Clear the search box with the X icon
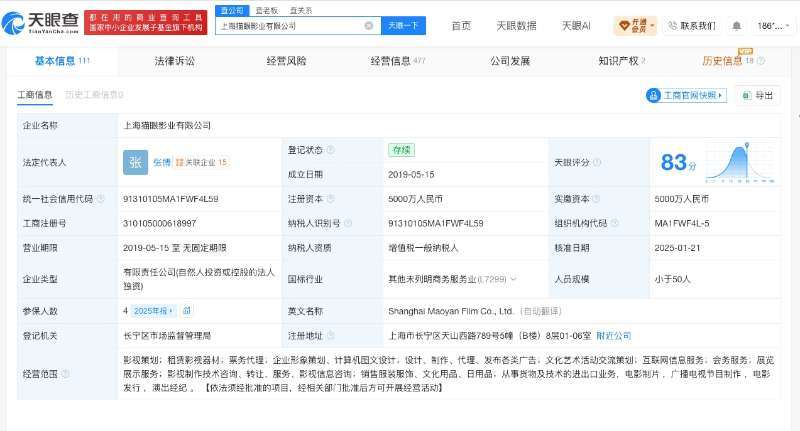Image resolution: width=800 pixels, height=431 pixels. [x=368, y=26]
